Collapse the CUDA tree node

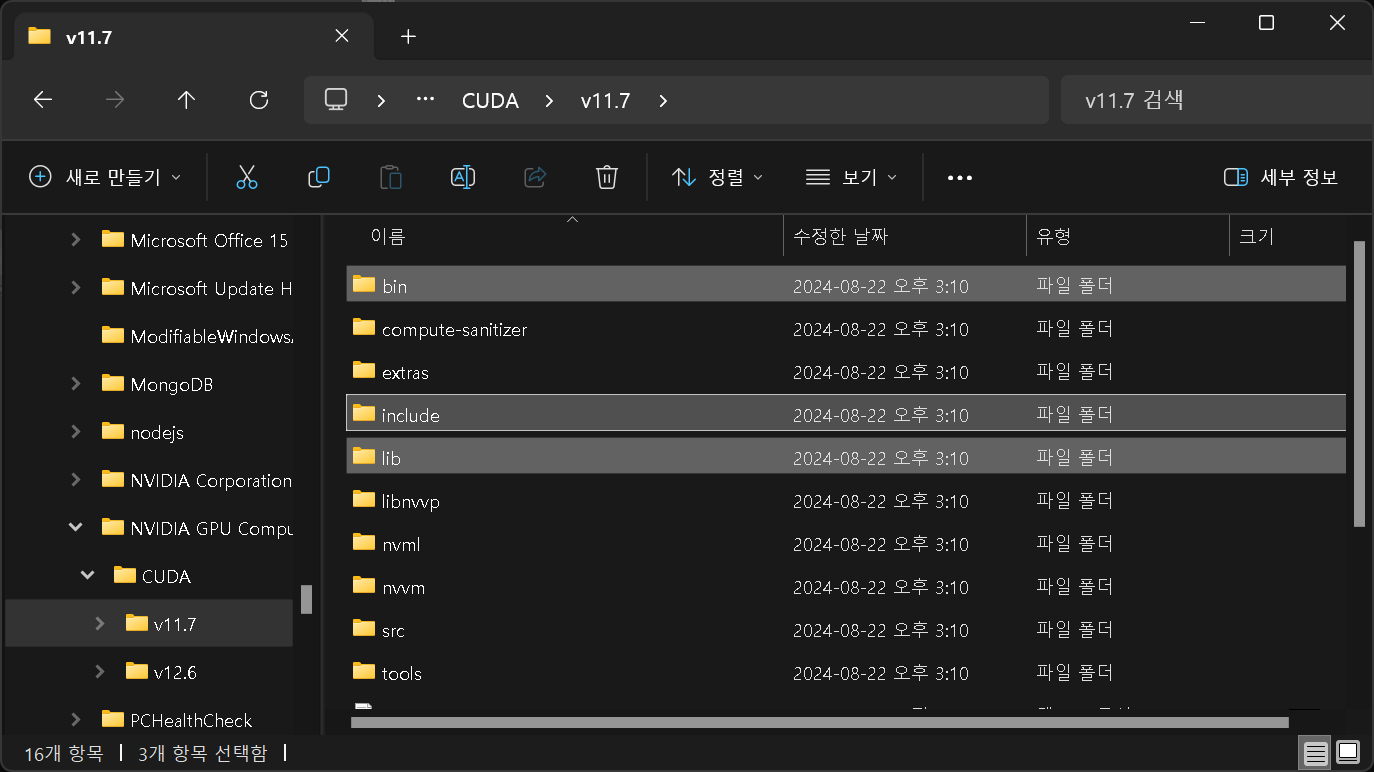(88, 576)
